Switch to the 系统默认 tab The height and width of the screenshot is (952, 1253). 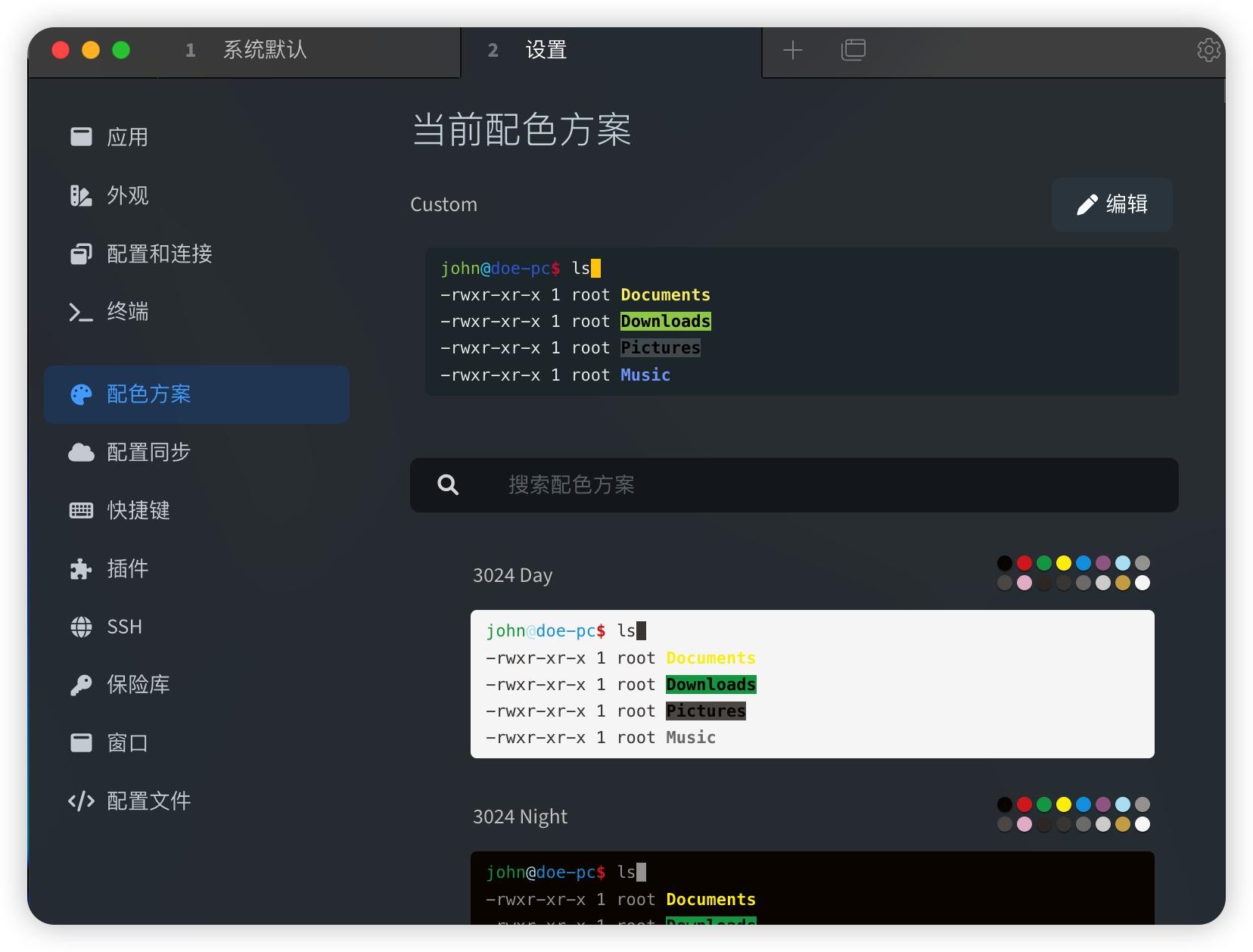(x=264, y=51)
